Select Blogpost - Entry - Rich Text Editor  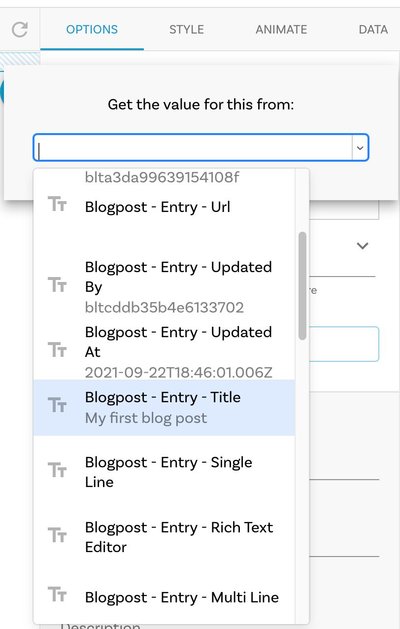click(164, 537)
